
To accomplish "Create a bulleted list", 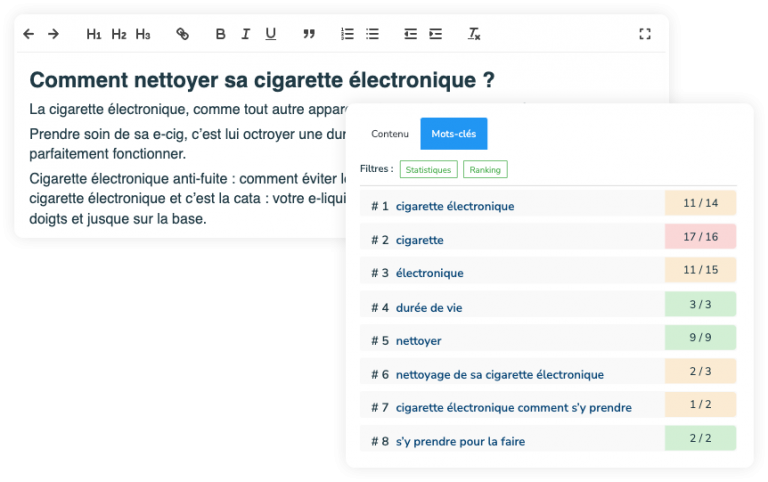I will [372, 34].
